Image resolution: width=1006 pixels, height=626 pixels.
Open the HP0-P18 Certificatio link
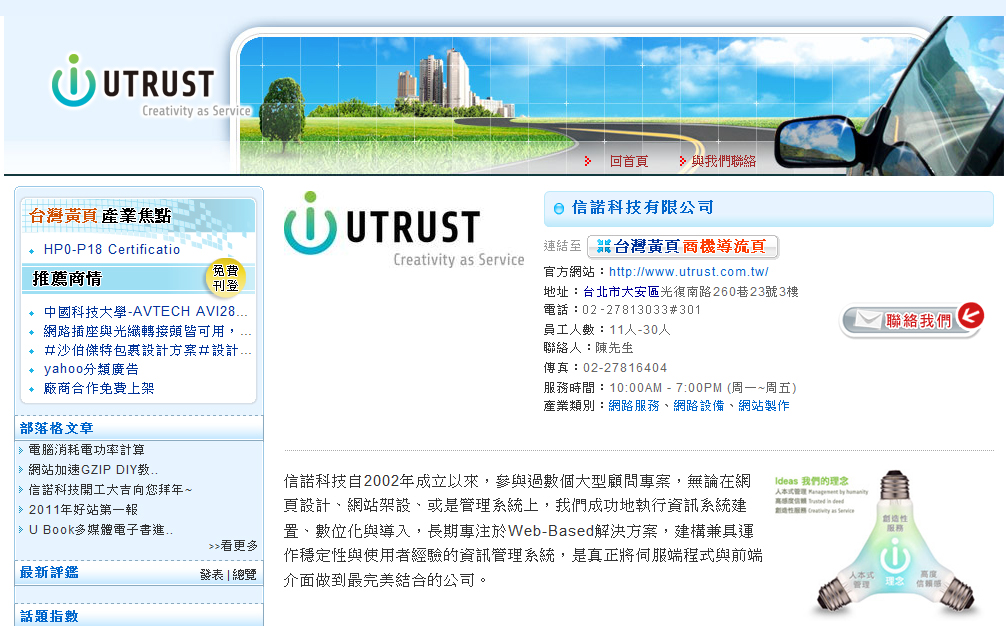[x=112, y=250]
